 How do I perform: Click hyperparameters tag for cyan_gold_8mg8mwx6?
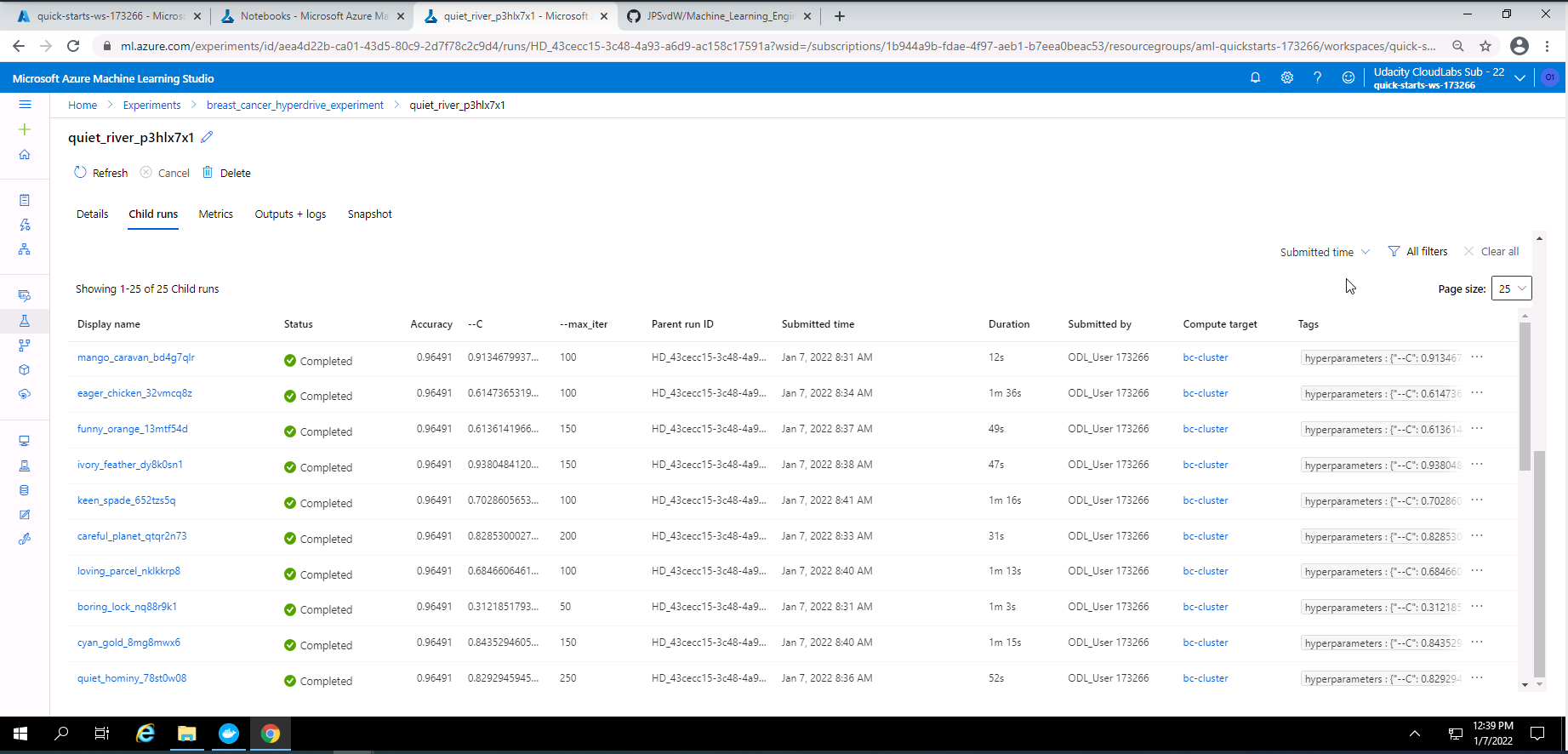point(1381,643)
